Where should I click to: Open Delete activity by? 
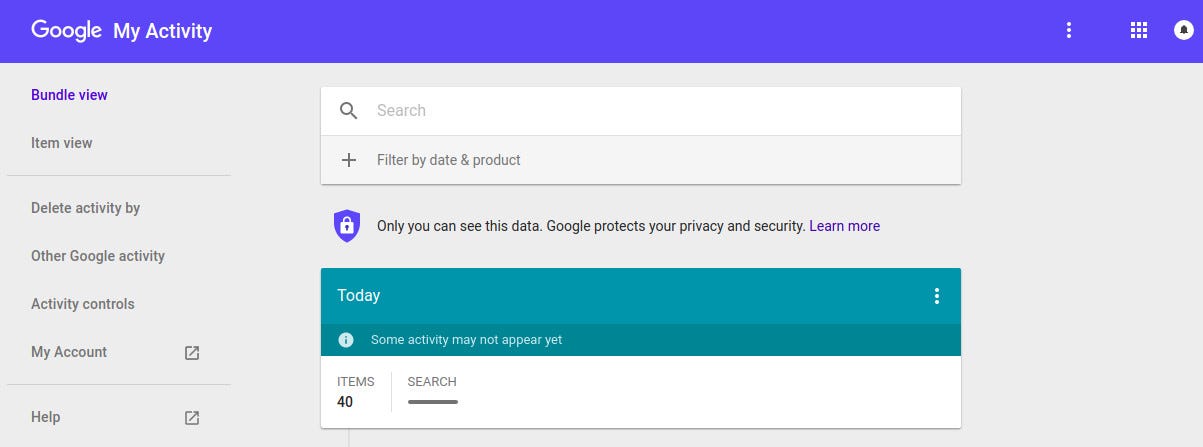coord(85,208)
